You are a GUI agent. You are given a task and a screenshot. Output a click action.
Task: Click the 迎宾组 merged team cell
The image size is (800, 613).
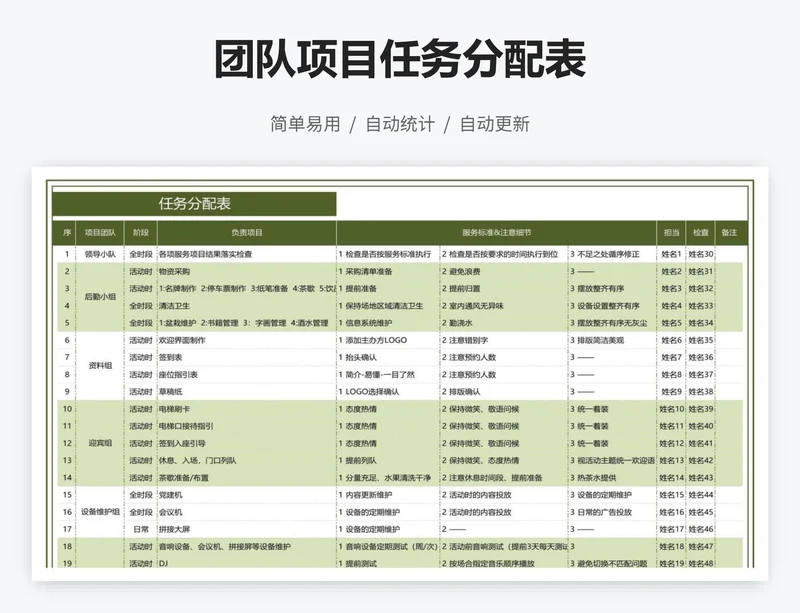pyautogui.click(x=100, y=443)
